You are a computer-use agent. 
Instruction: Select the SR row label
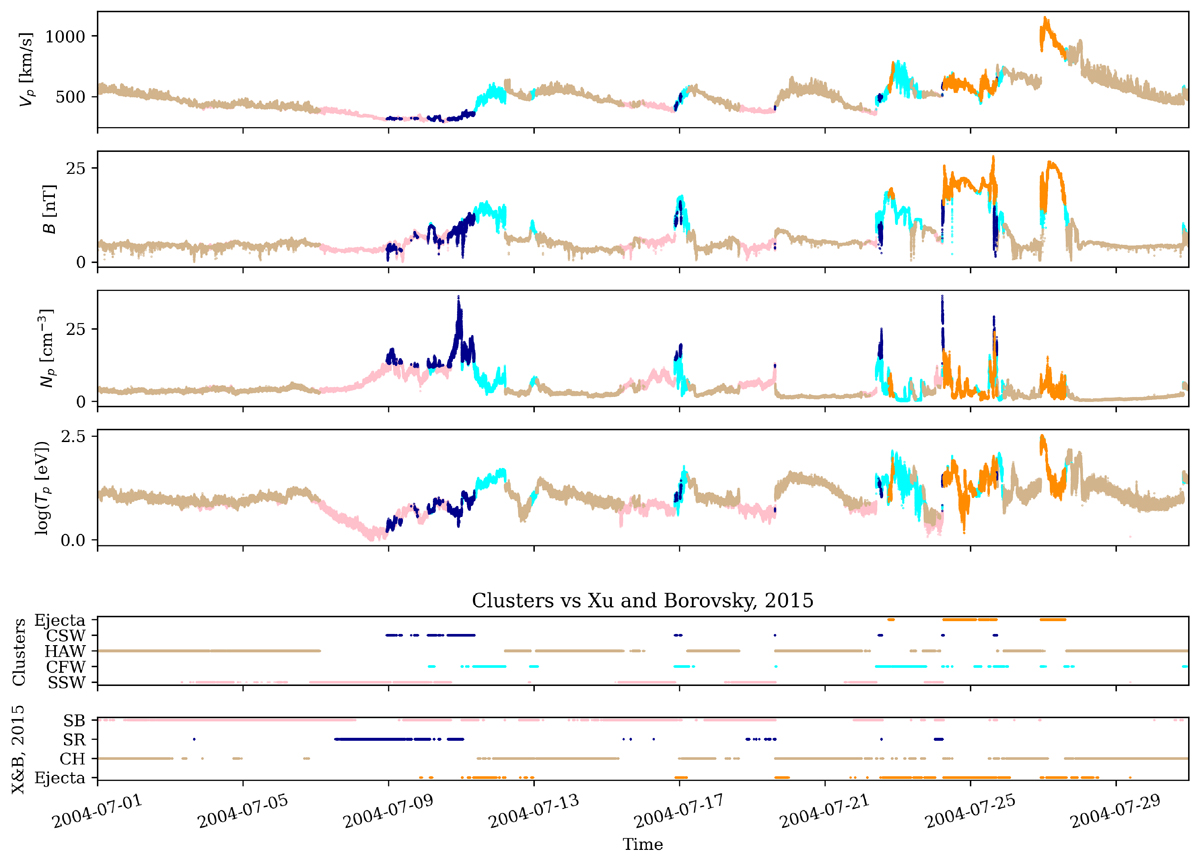point(76,739)
